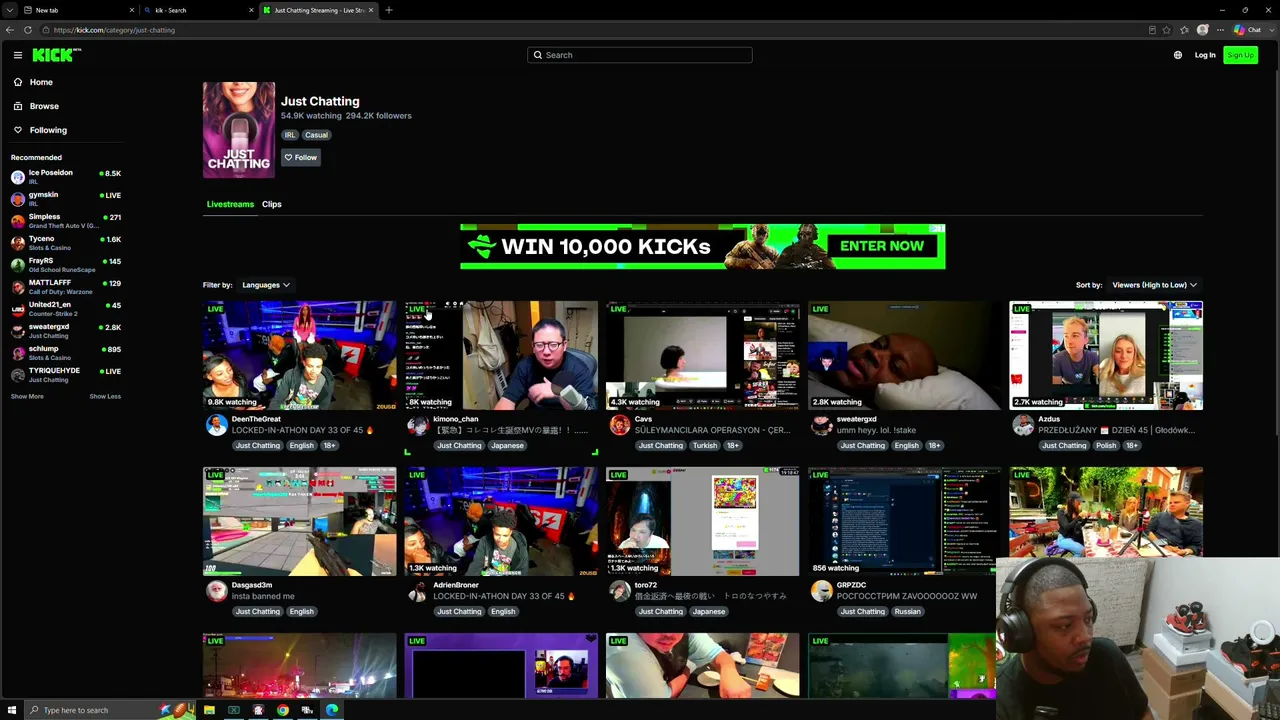Viewport: 1280px width, 720px height.
Task: Click Tyceno's avatar in Recommended
Action: (x=18, y=243)
